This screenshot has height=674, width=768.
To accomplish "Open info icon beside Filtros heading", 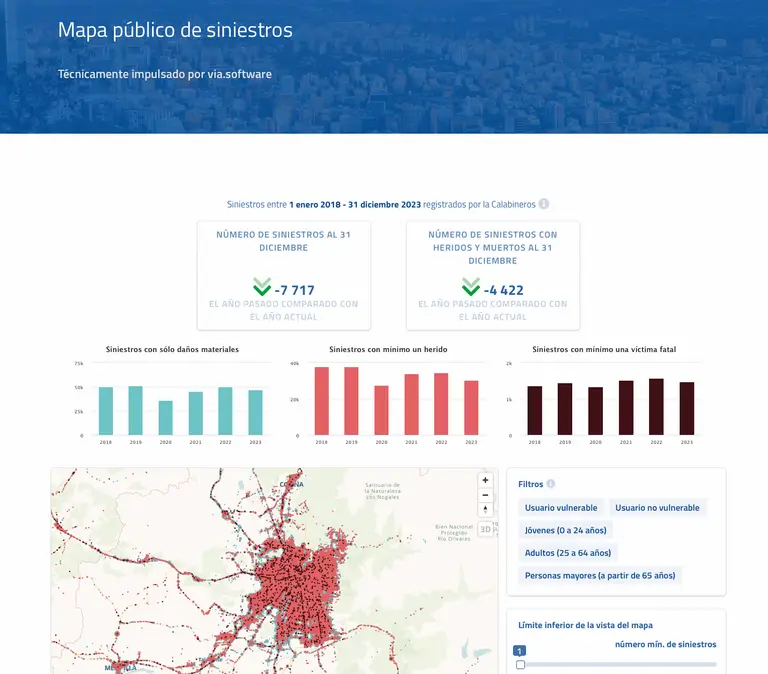I will (x=551, y=484).
